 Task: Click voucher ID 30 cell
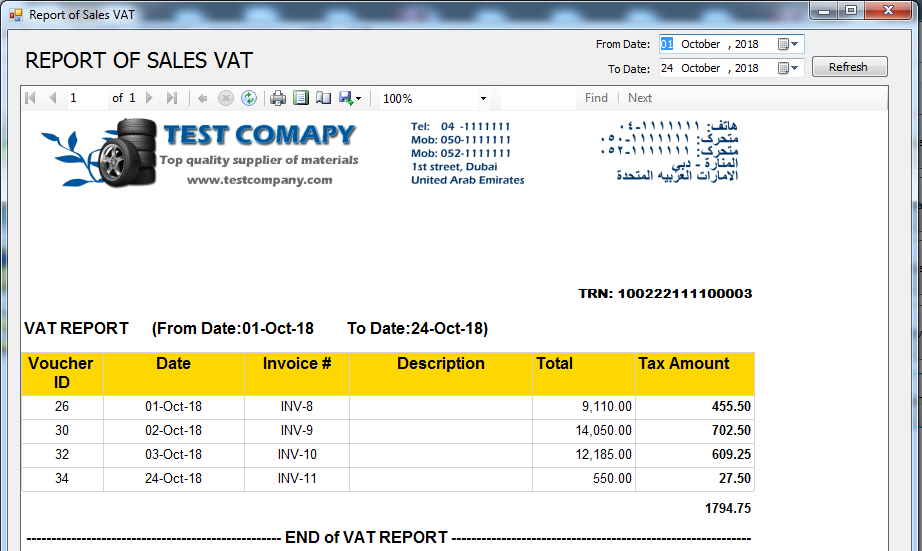[62, 430]
